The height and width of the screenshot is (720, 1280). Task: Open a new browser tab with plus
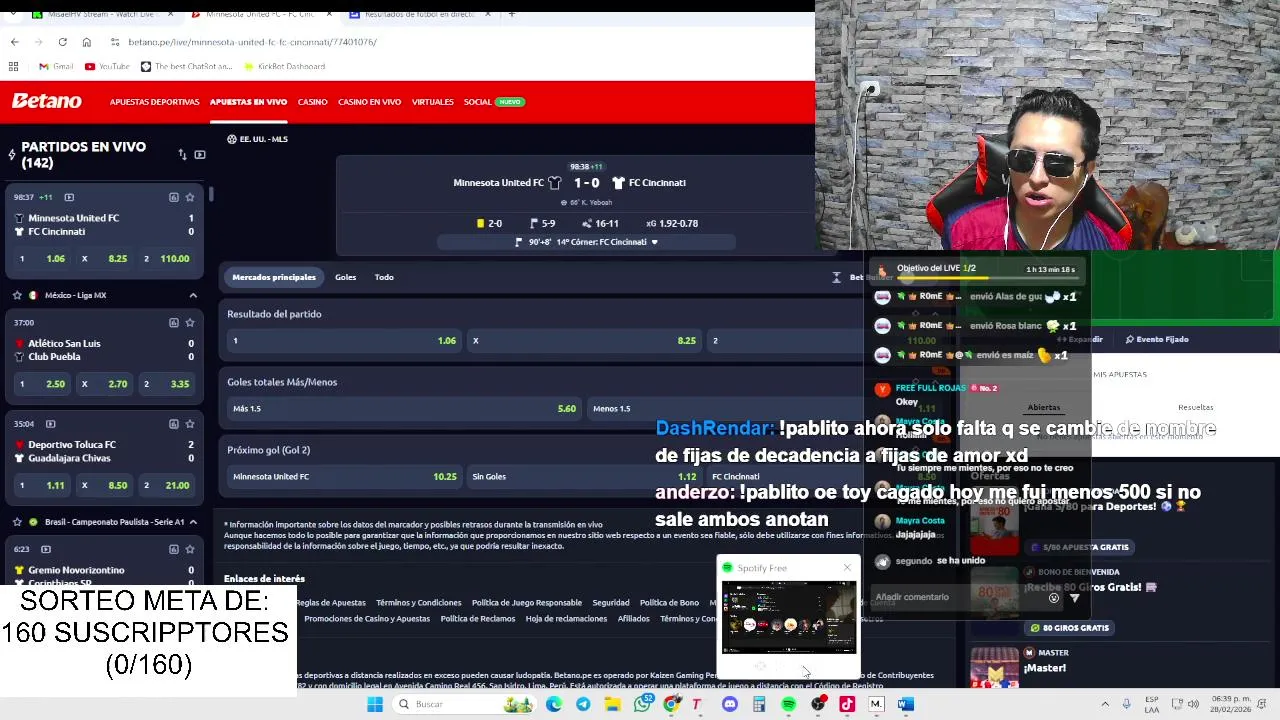[x=511, y=14]
